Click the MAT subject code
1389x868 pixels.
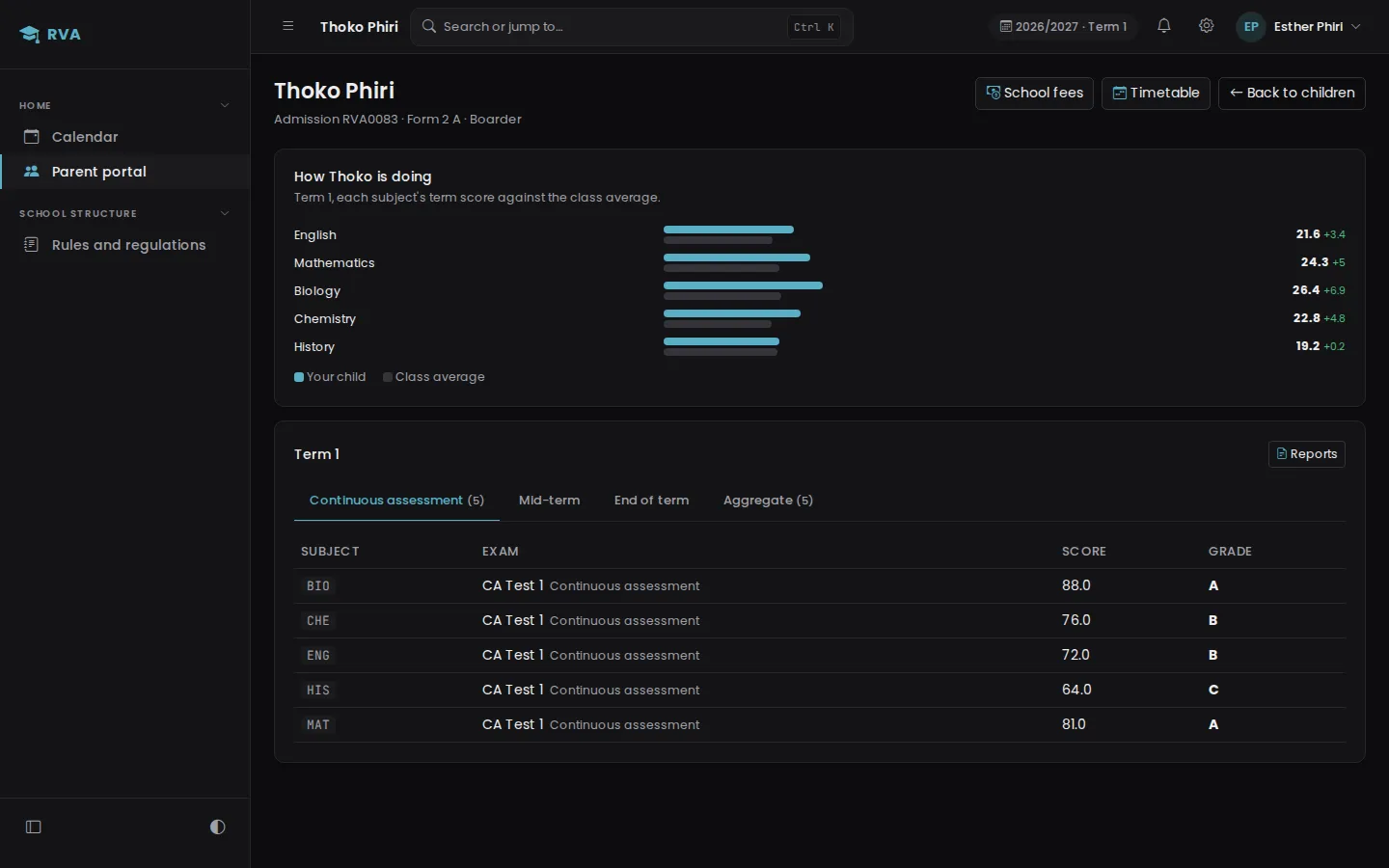[318, 725]
